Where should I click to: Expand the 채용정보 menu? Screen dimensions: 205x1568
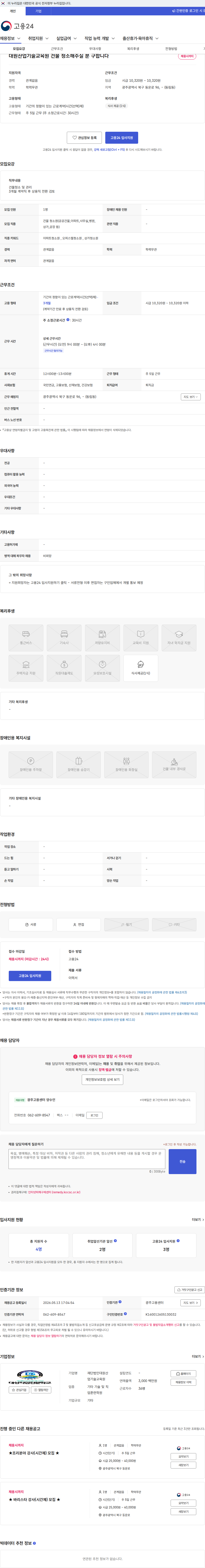[10, 38]
